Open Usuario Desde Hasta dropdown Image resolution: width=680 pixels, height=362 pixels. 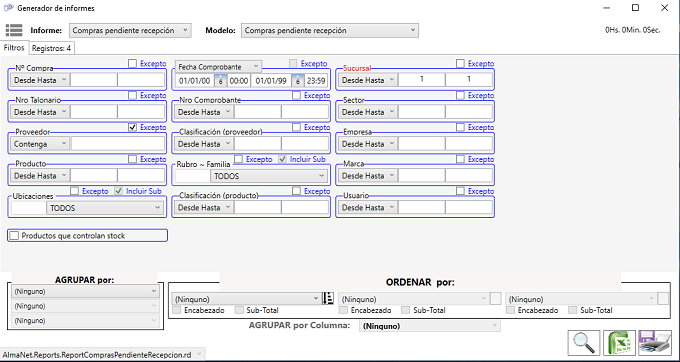(x=368, y=208)
